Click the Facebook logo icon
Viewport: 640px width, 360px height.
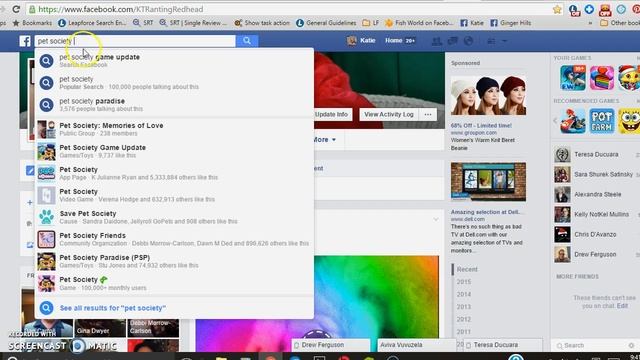pyautogui.click(x=25, y=41)
